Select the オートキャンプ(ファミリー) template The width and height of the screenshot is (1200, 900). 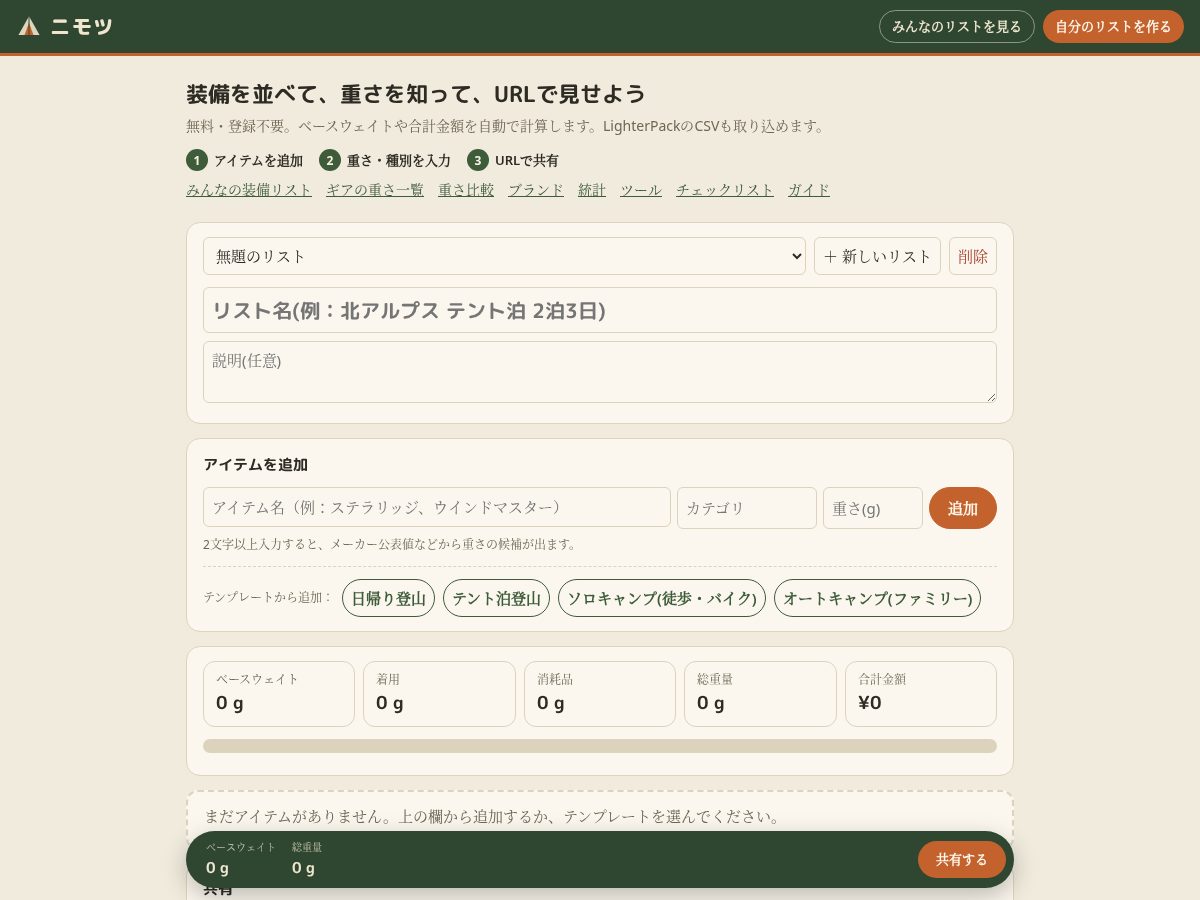[x=877, y=598]
